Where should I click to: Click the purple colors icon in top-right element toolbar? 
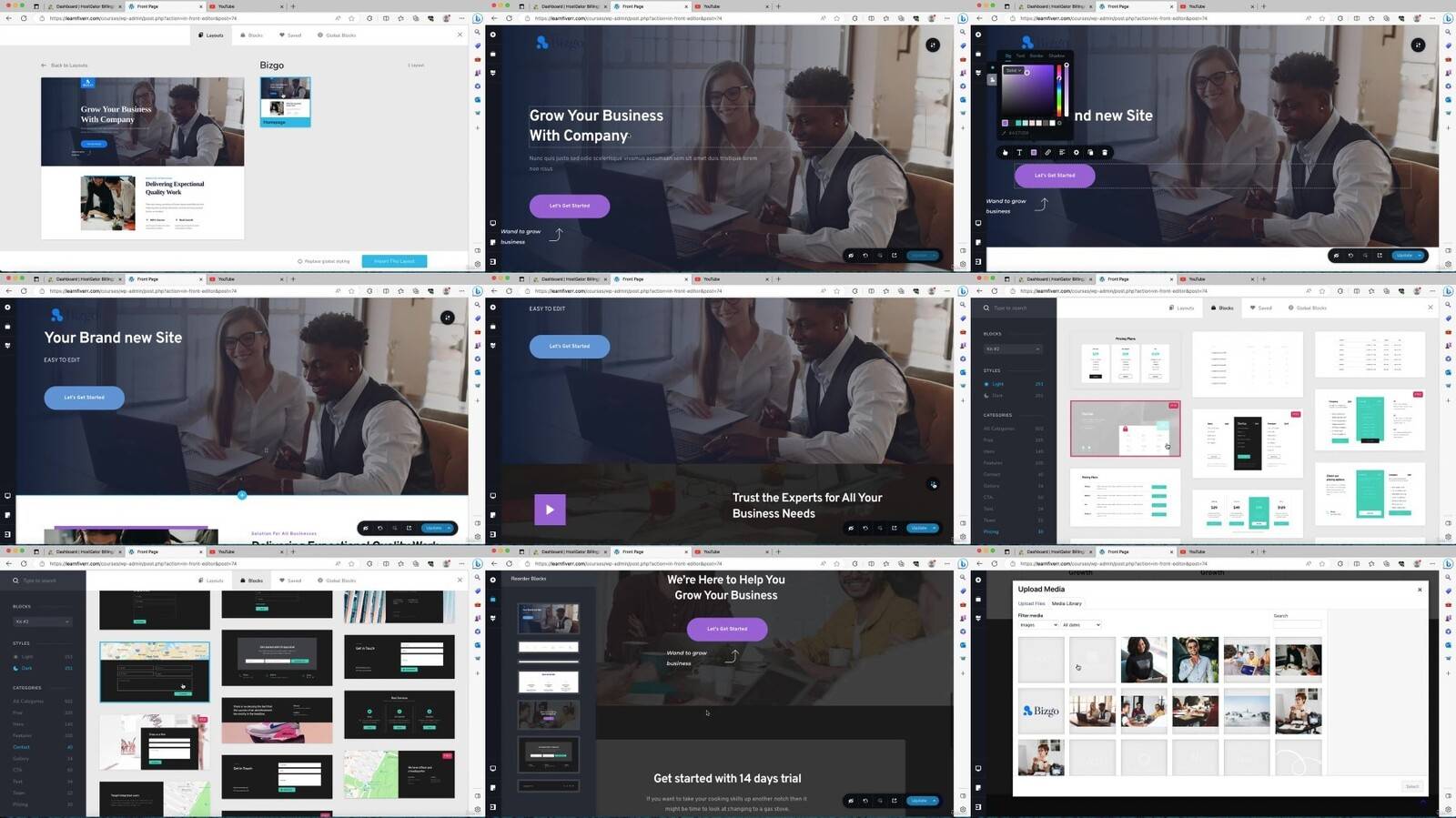pos(1034,153)
